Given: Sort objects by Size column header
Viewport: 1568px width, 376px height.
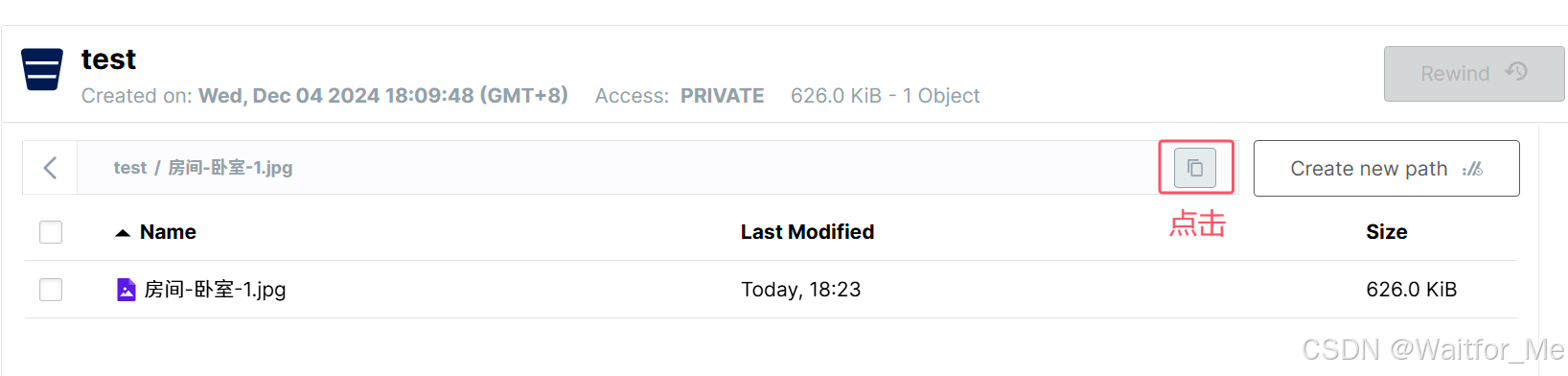Looking at the screenshot, I should click(1386, 232).
